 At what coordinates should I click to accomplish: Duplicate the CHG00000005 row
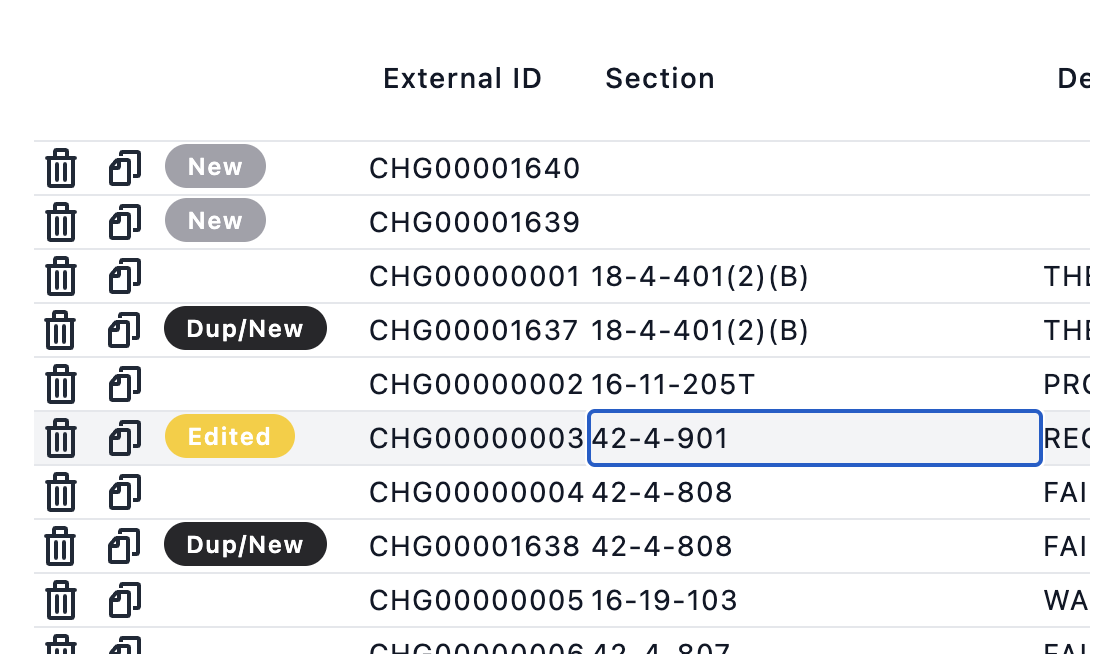[x=125, y=599]
